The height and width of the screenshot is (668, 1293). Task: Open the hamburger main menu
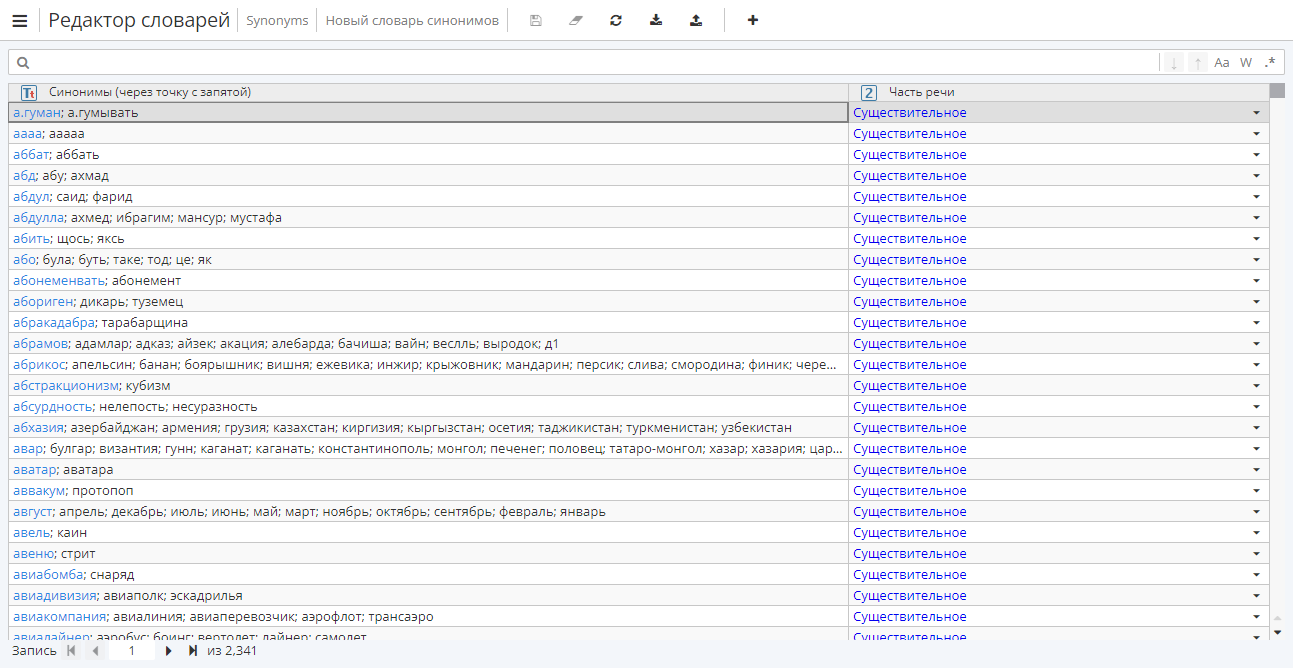(x=20, y=20)
